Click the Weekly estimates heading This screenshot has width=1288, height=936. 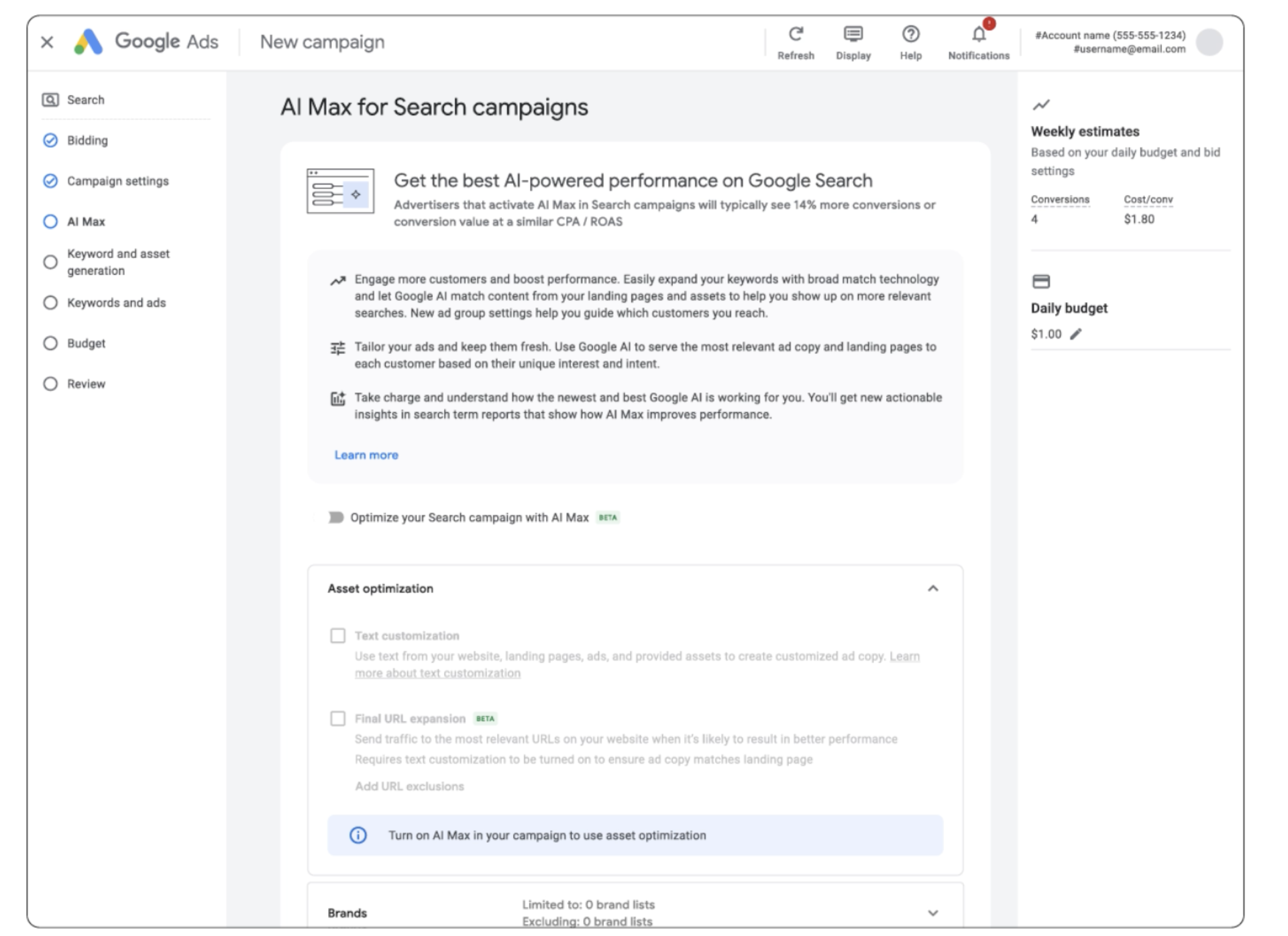tap(1085, 131)
